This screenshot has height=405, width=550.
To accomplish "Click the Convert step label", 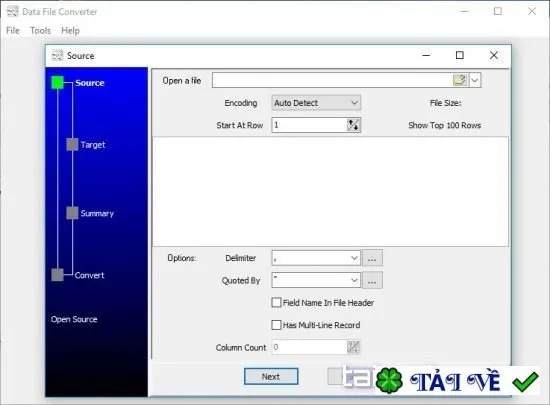I will click(89, 275).
